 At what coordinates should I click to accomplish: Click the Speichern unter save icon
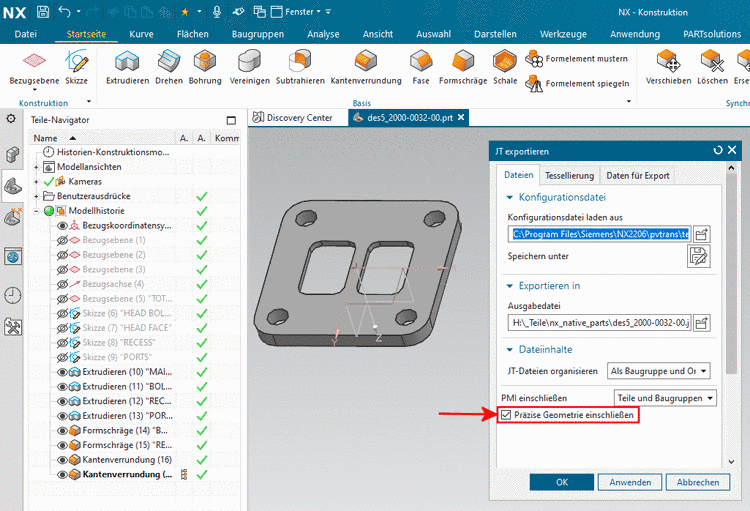point(698,256)
